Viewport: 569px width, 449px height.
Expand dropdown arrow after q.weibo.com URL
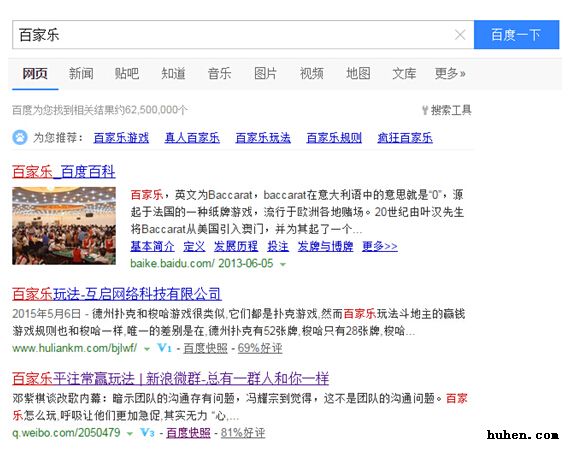(x=130, y=434)
